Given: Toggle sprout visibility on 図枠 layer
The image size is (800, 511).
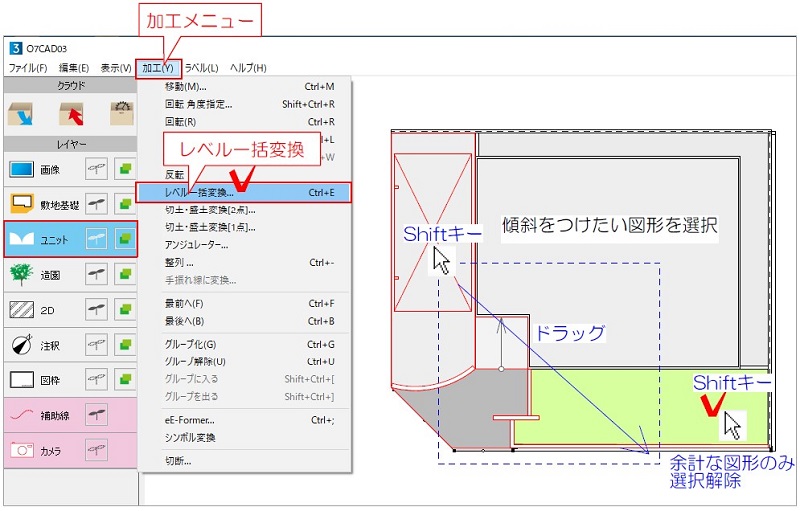Looking at the screenshot, I should [x=96, y=380].
